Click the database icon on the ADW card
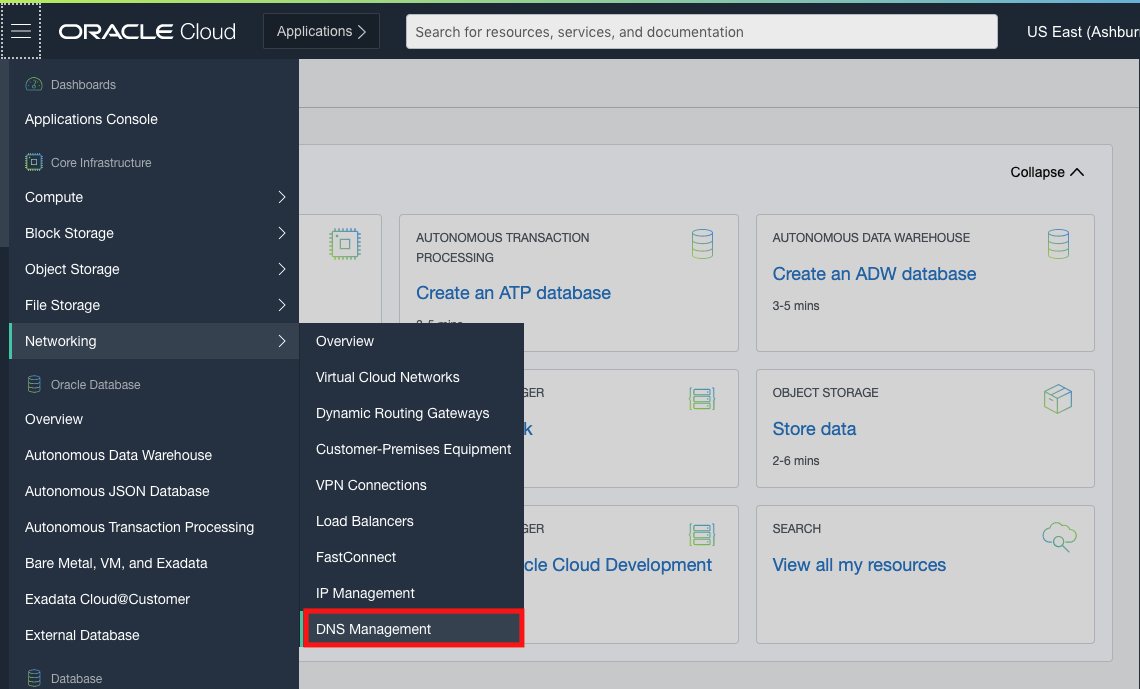This screenshot has width=1140, height=689. 1058,243
